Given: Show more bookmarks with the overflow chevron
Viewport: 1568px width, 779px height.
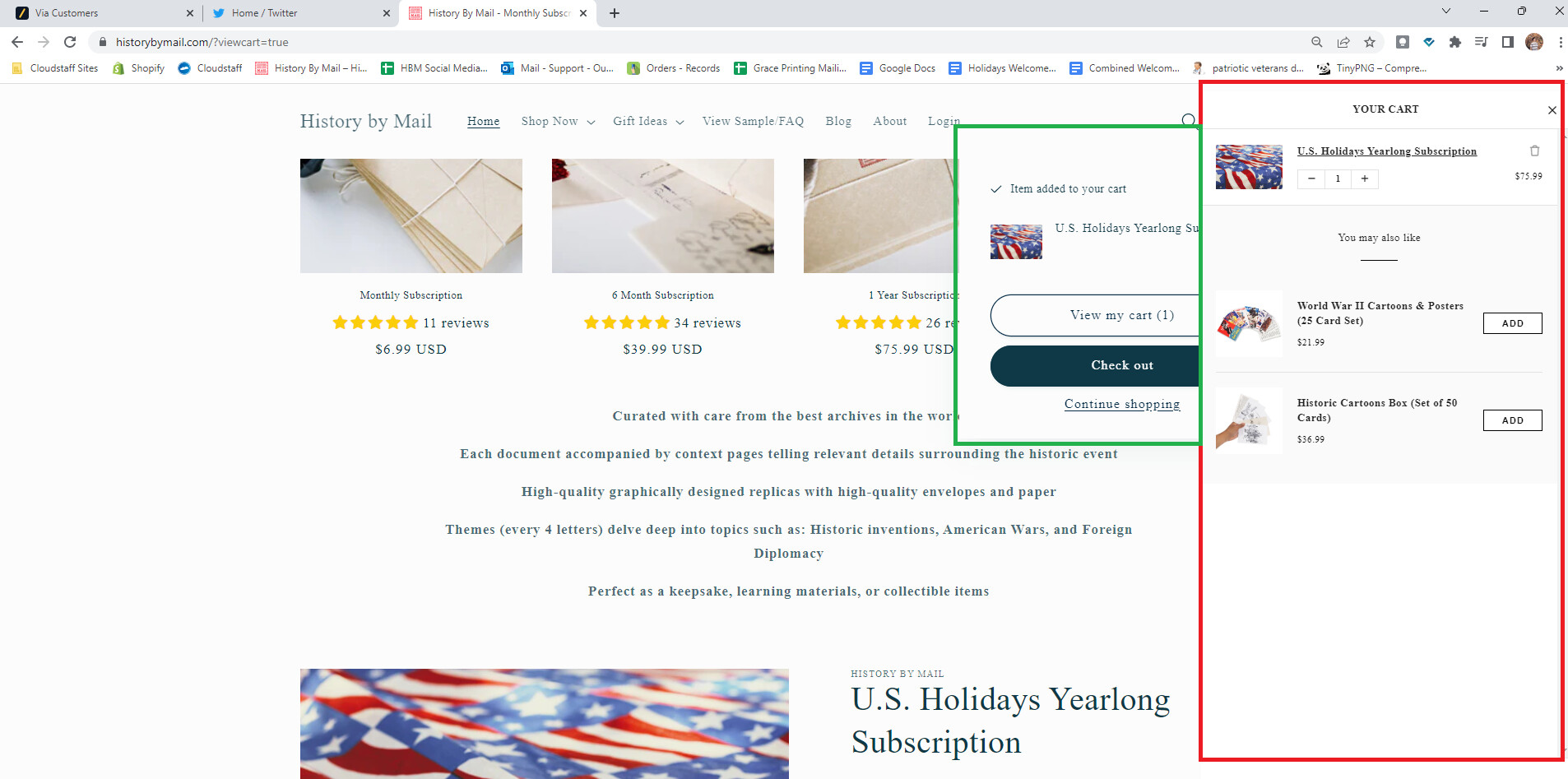Looking at the screenshot, I should tap(1558, 68).
